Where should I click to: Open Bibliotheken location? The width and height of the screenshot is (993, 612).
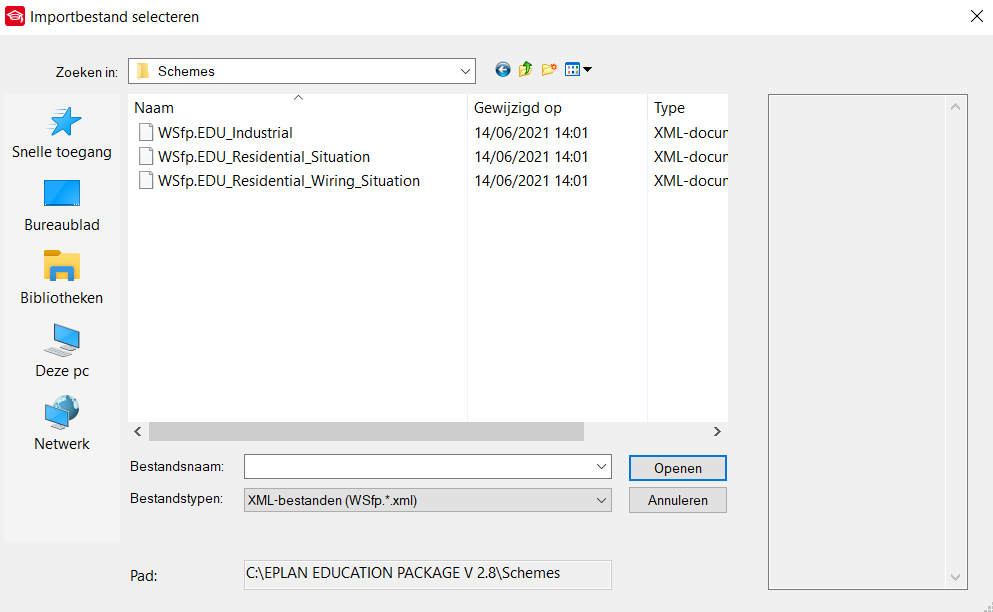(62, 279)
